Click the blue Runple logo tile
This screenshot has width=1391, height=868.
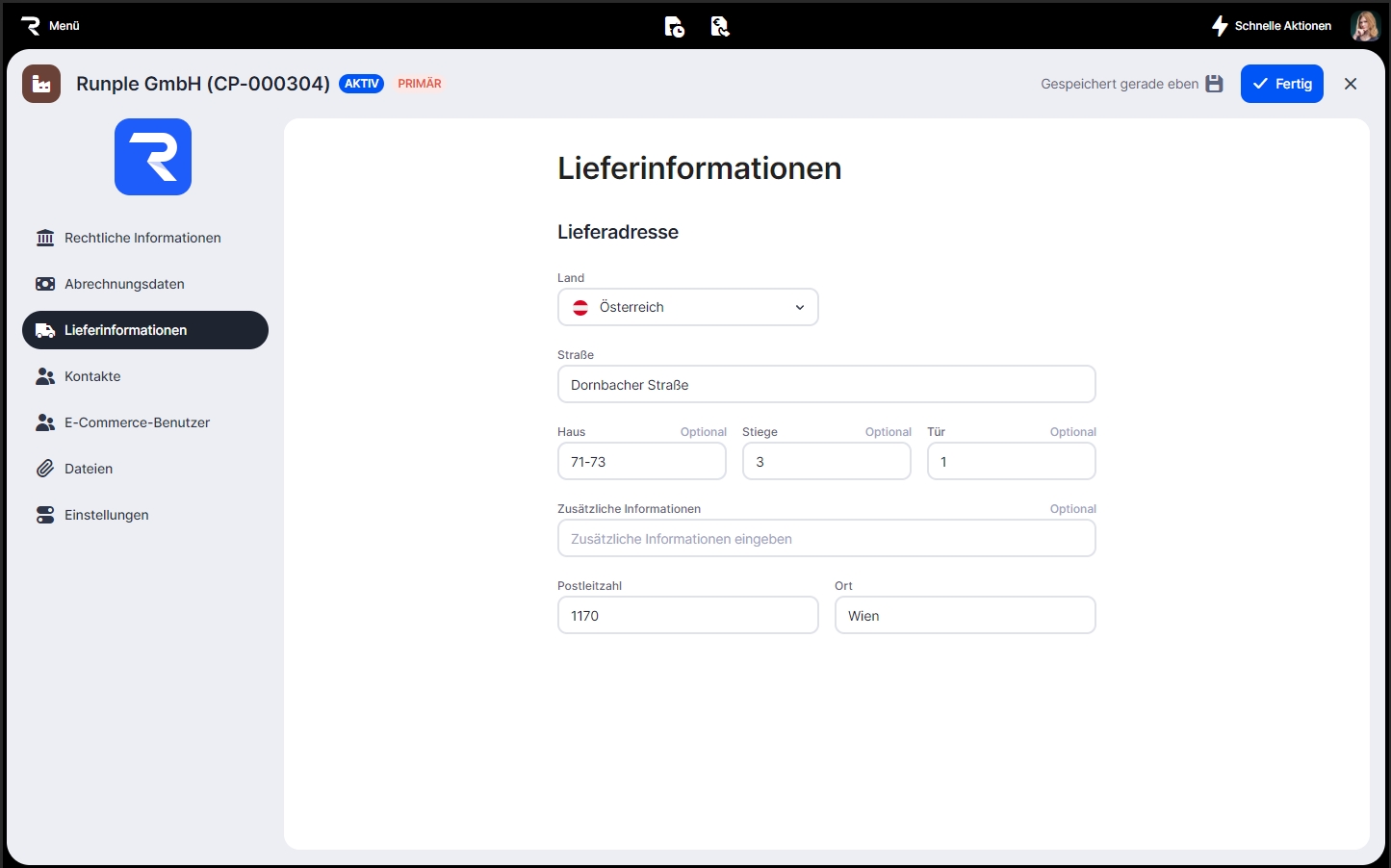153,157
